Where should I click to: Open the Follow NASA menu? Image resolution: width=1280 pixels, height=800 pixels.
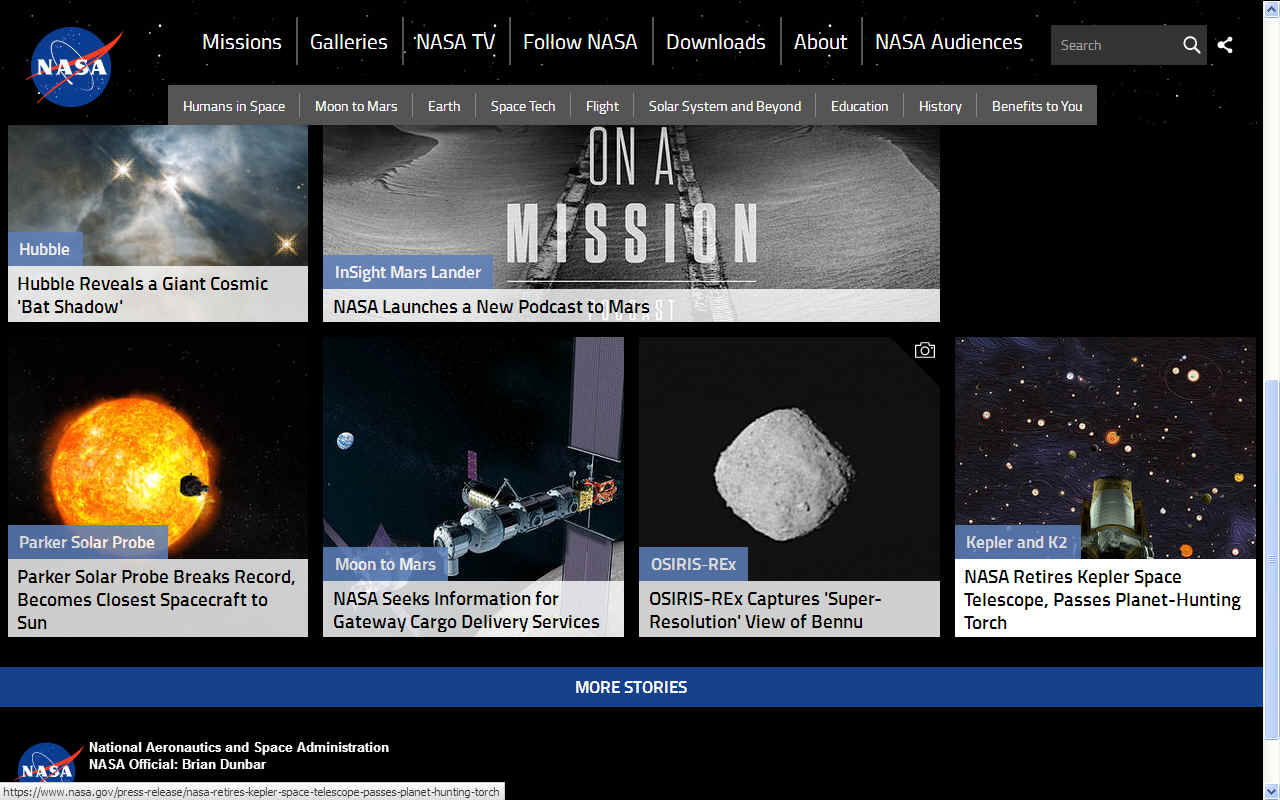point(580,42)
